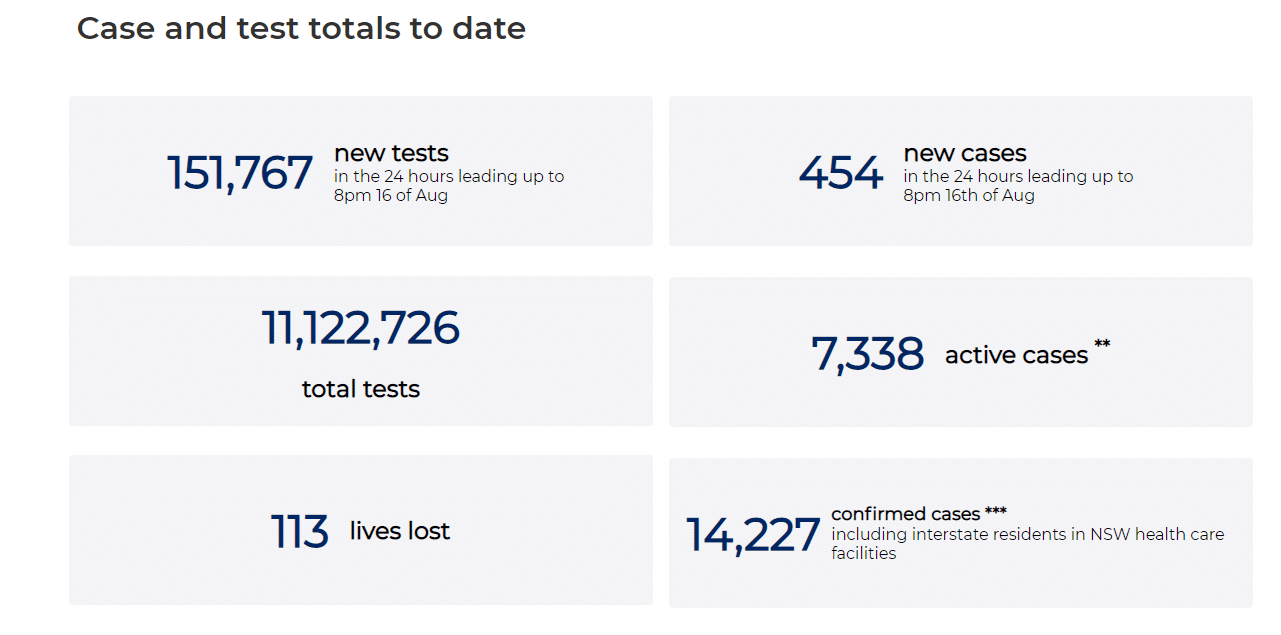This screenshot has width=1281, height=635.
Task: Click "in the 24 hours" line under new tests
Action: tap(449, 176)
